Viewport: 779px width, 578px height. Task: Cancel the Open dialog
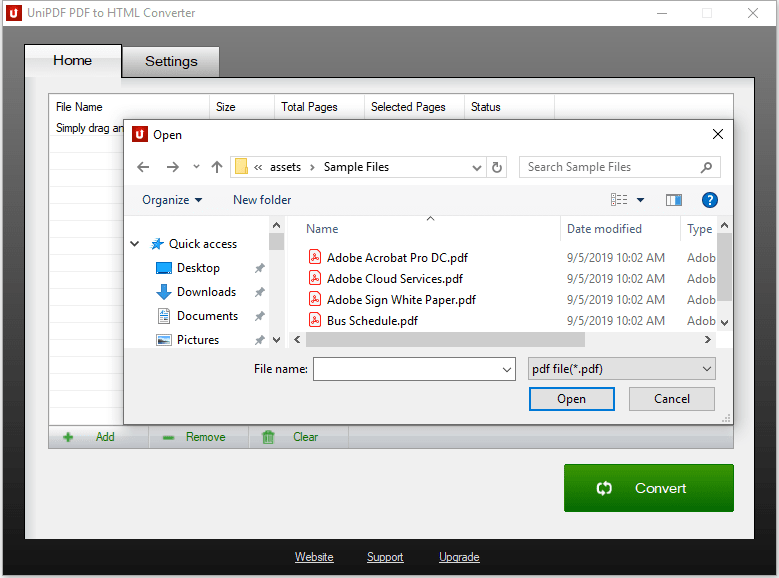point(672,399)
